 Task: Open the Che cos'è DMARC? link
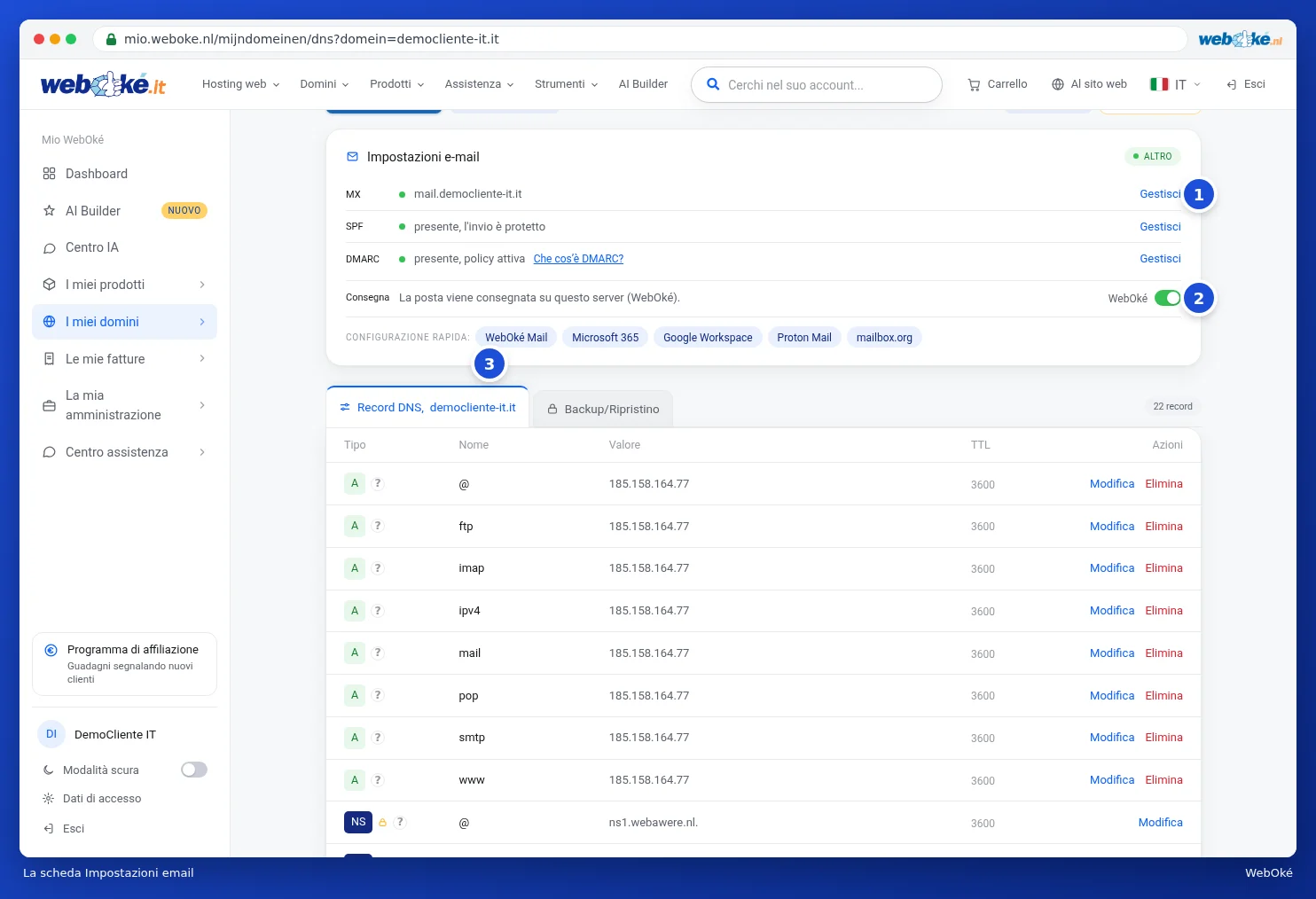578,259
